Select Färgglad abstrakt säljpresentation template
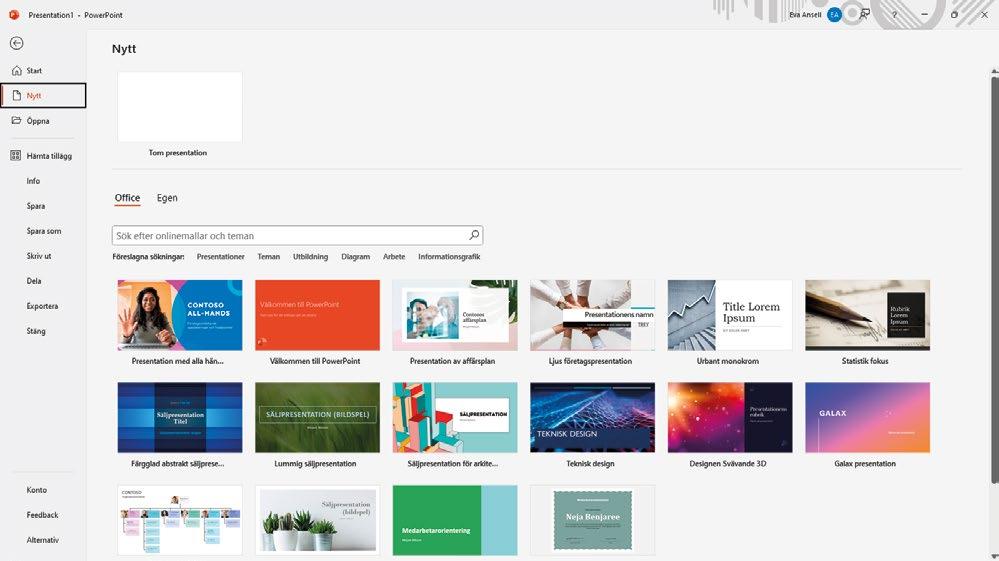This screenshot has width=999, height=561. pyautogui.click(x=180, y=418)
